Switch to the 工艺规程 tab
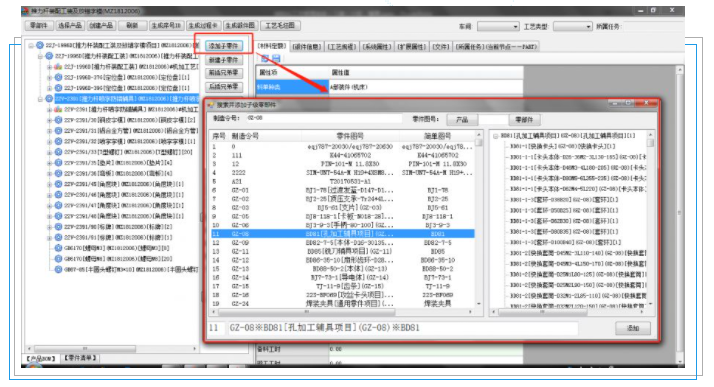This screenshot has width=714, height=387. click(342, 46)
